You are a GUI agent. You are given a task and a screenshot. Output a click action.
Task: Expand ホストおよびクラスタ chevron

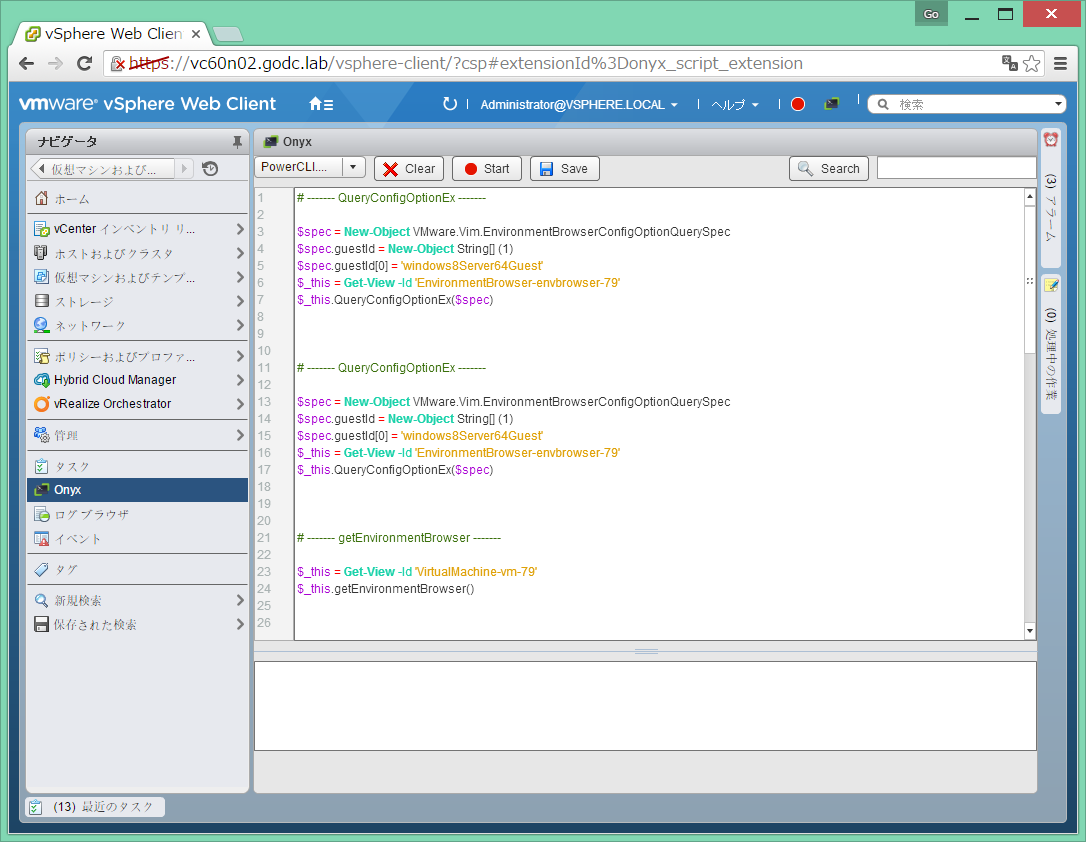click(x=240, y=253)
